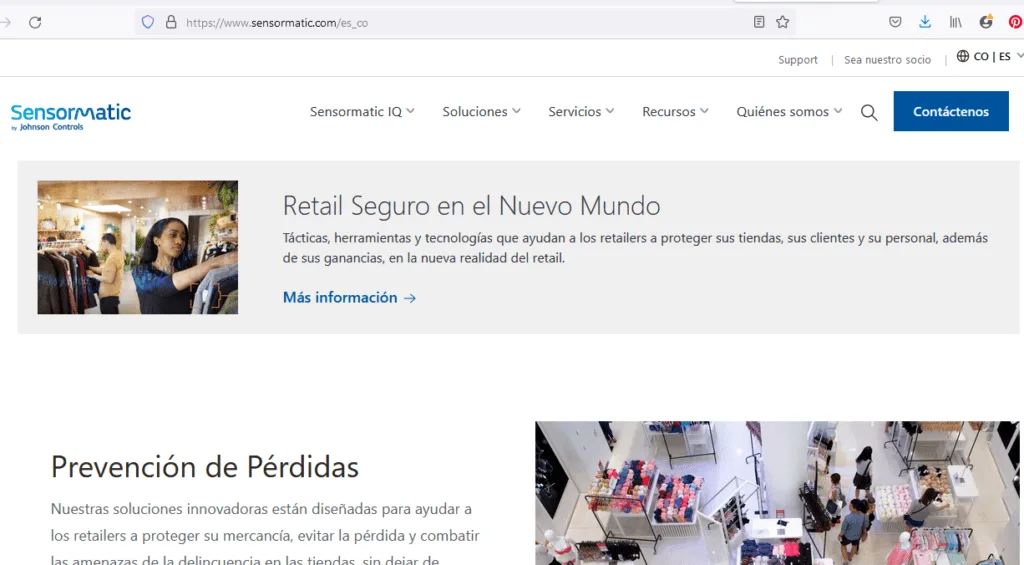1024x565 pixels.
Task: Click the Support link
Action: coord(797,60)
